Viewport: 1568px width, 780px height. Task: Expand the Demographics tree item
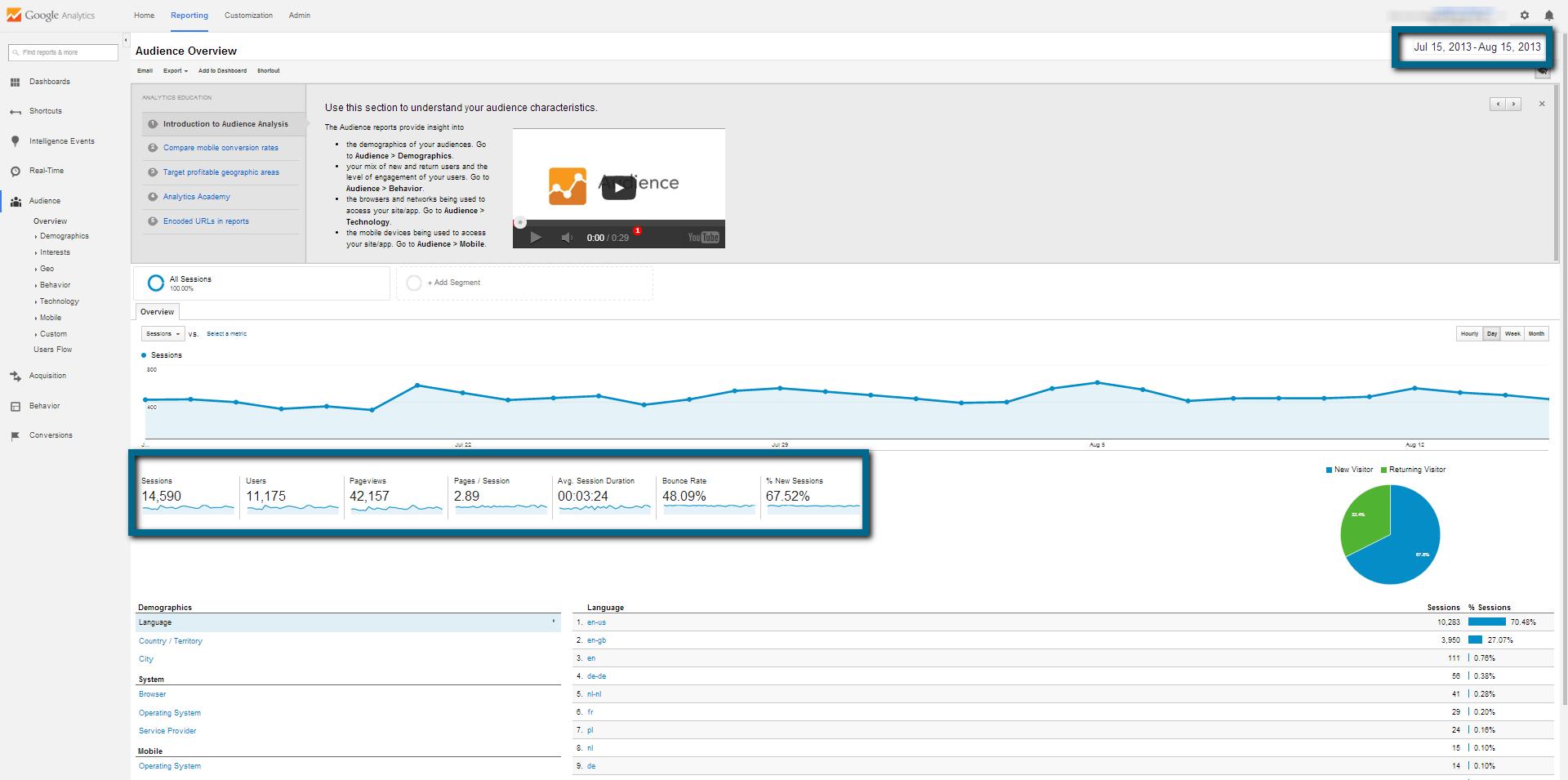click(x=64, y=236)
